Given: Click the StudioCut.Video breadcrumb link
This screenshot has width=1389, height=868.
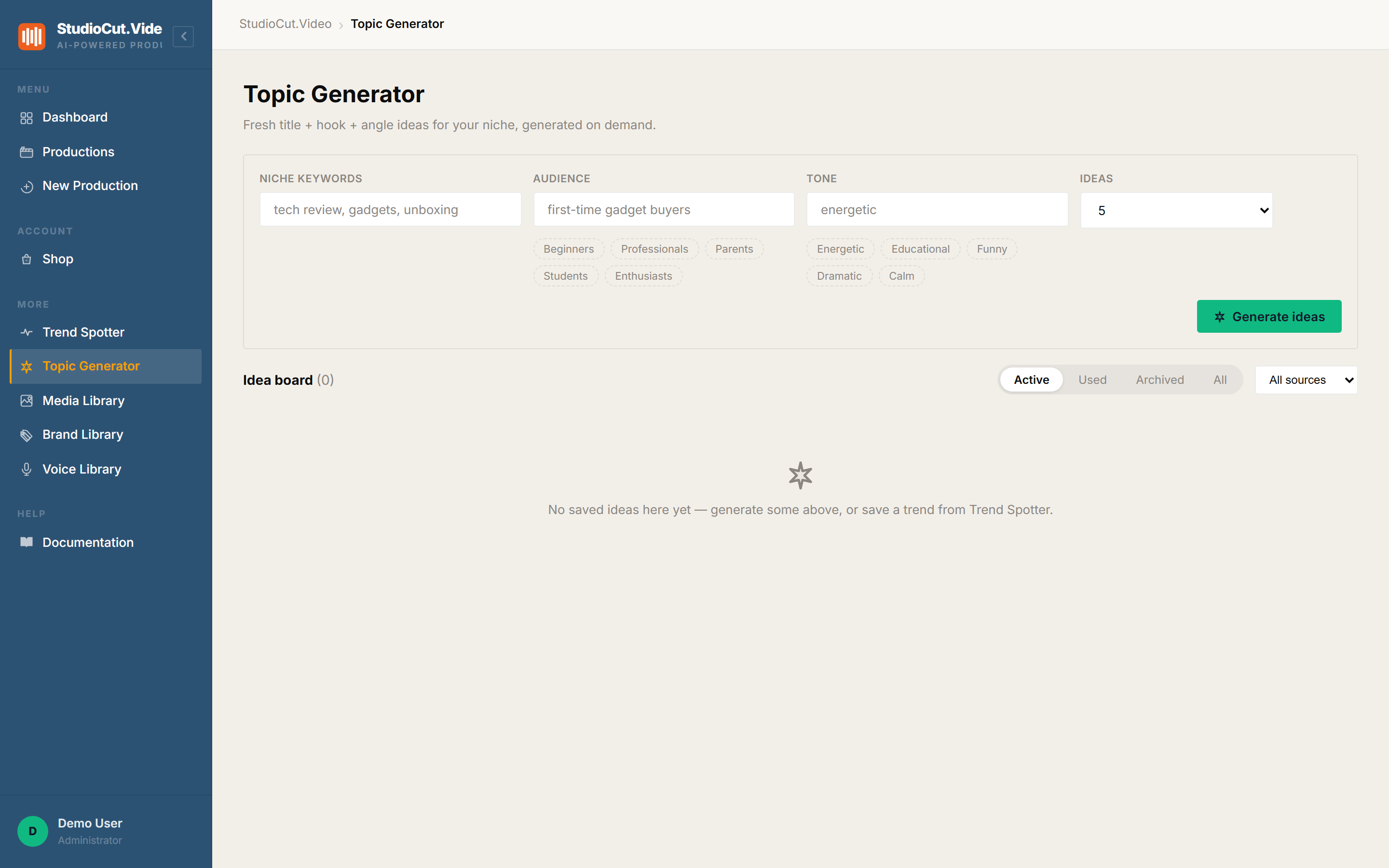Looking at the screenshot, I should point(285,24).
